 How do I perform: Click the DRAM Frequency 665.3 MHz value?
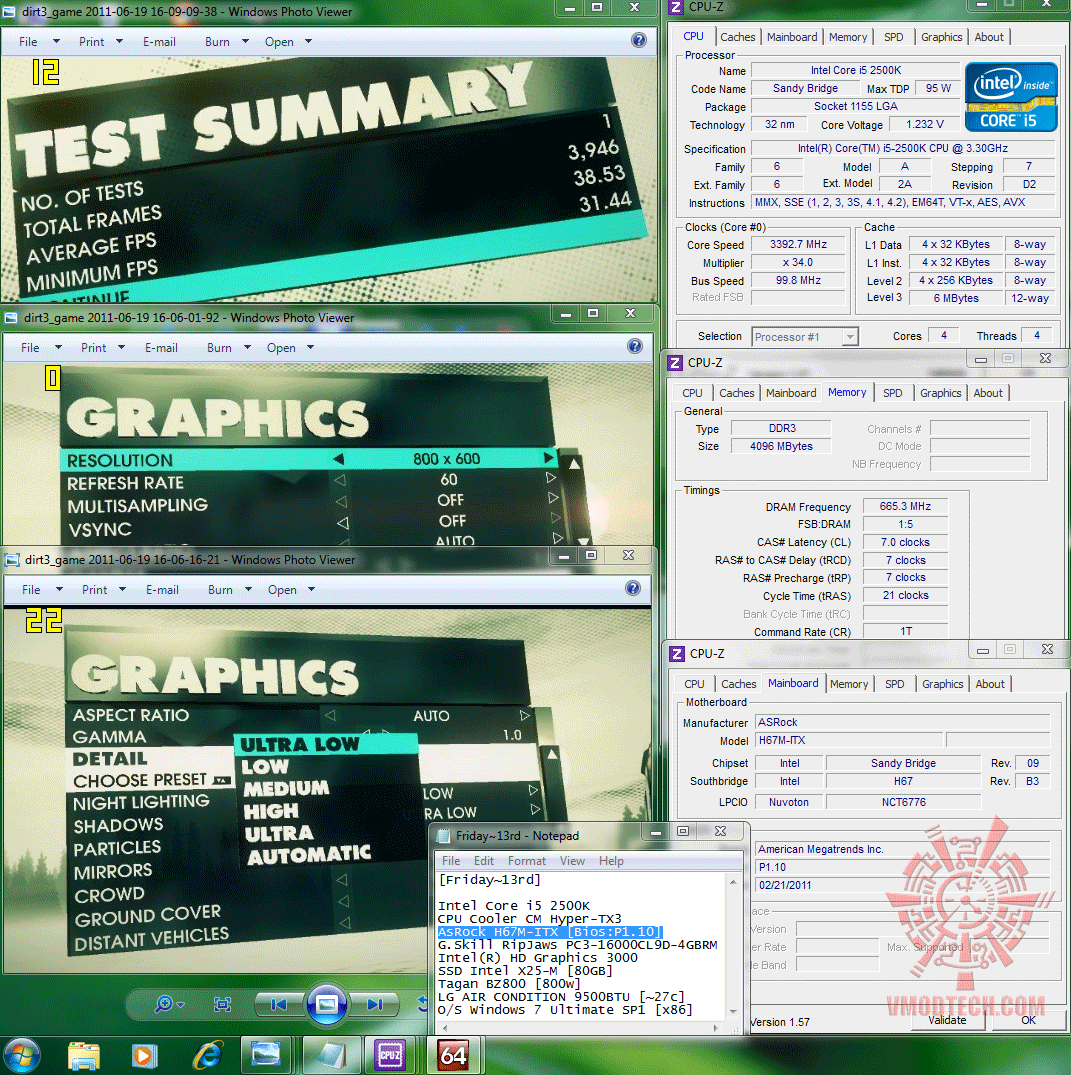click(905, 506)
